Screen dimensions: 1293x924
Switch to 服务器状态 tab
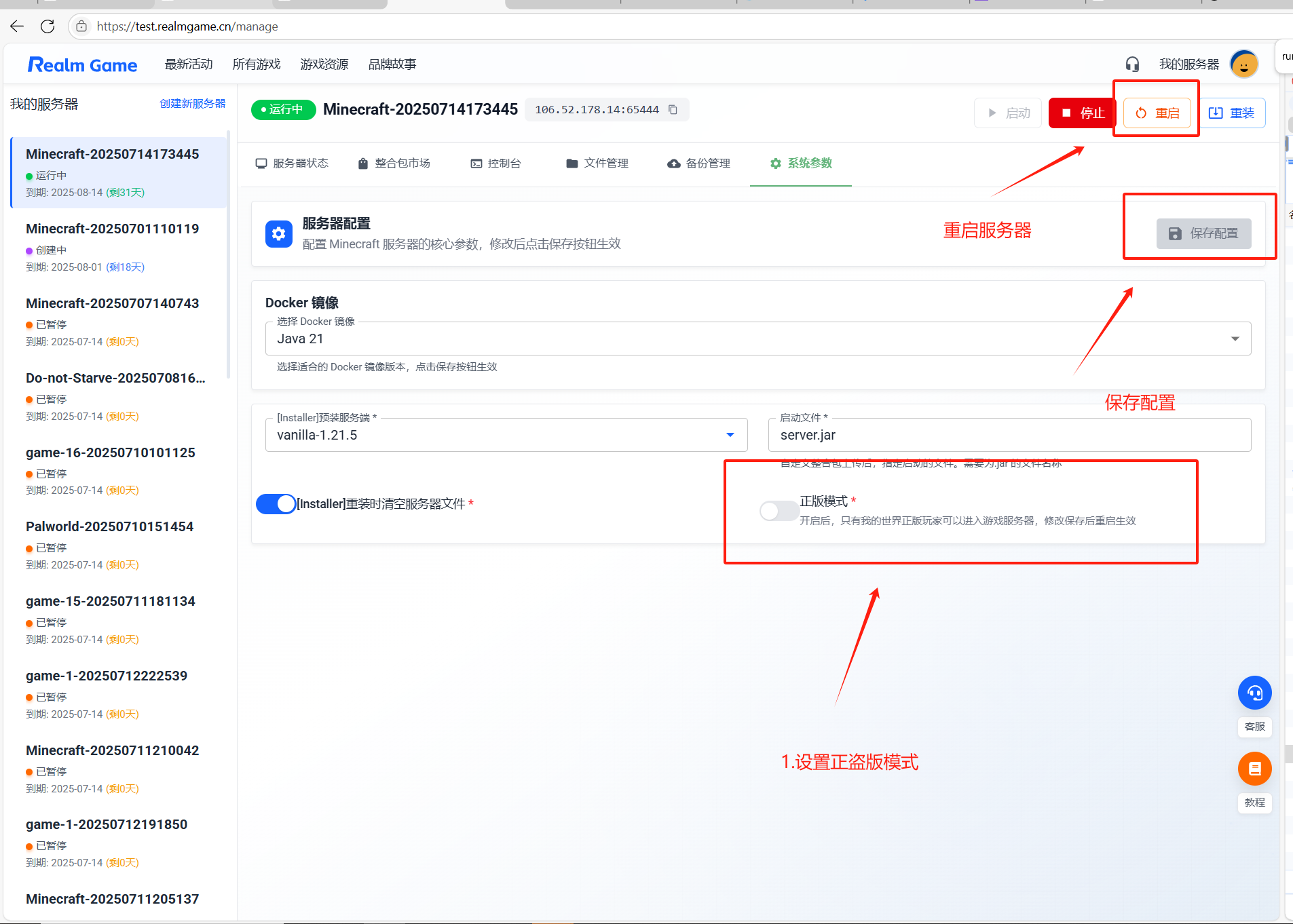(292, 163)
